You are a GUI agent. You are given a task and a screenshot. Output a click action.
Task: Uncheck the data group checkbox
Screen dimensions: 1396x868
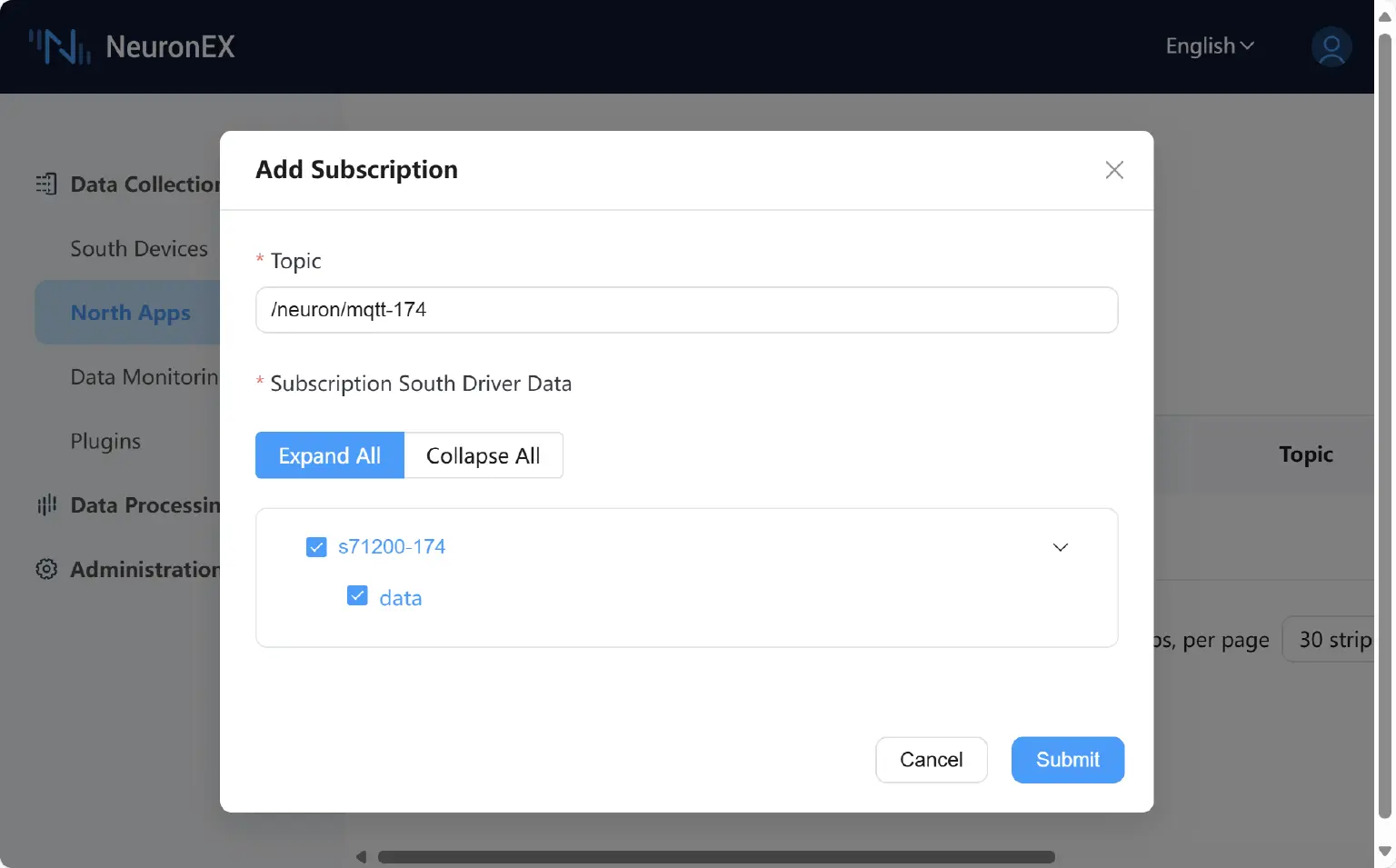[x=356, y=595]
